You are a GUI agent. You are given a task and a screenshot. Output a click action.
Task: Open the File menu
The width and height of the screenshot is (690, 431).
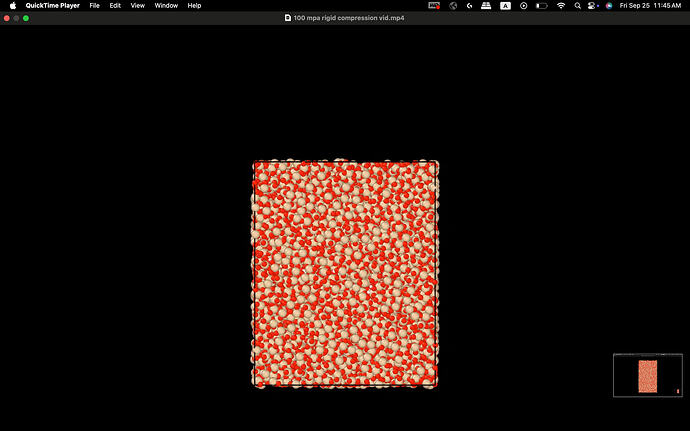(95, 6)
